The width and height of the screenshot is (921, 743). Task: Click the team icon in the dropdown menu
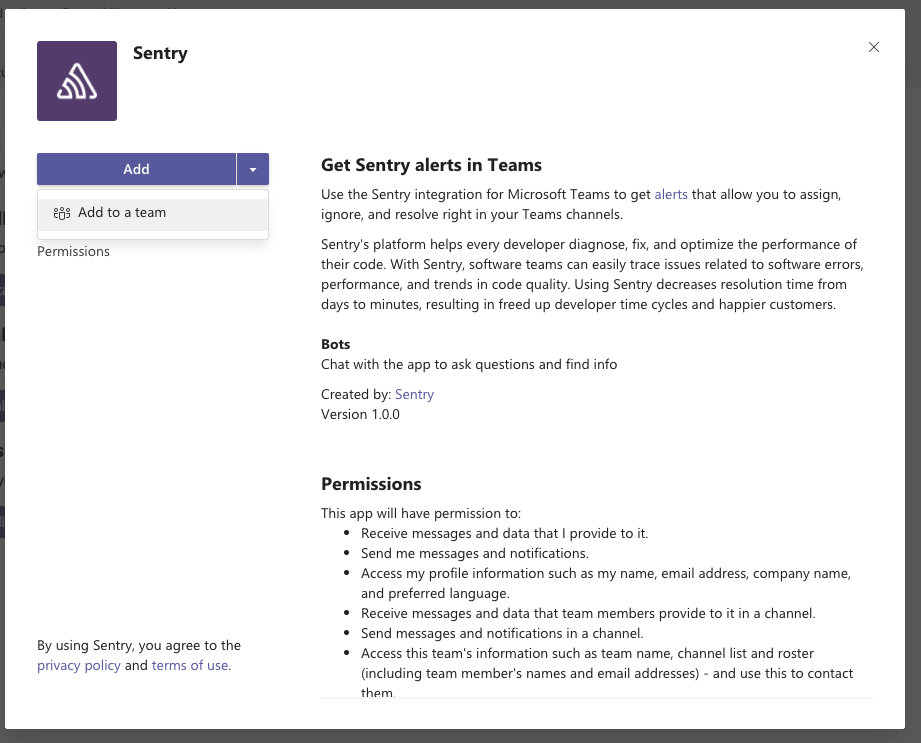pos(62,213)
